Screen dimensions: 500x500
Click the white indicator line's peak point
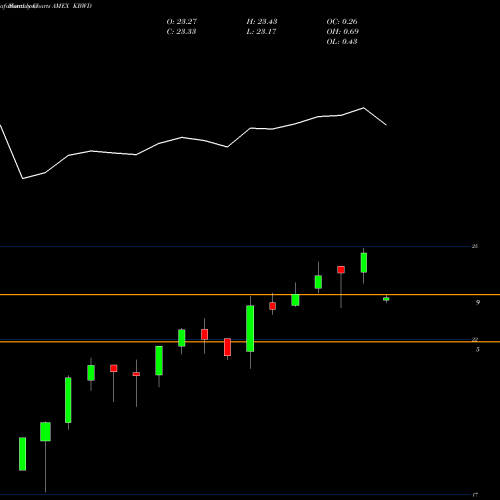363,108
